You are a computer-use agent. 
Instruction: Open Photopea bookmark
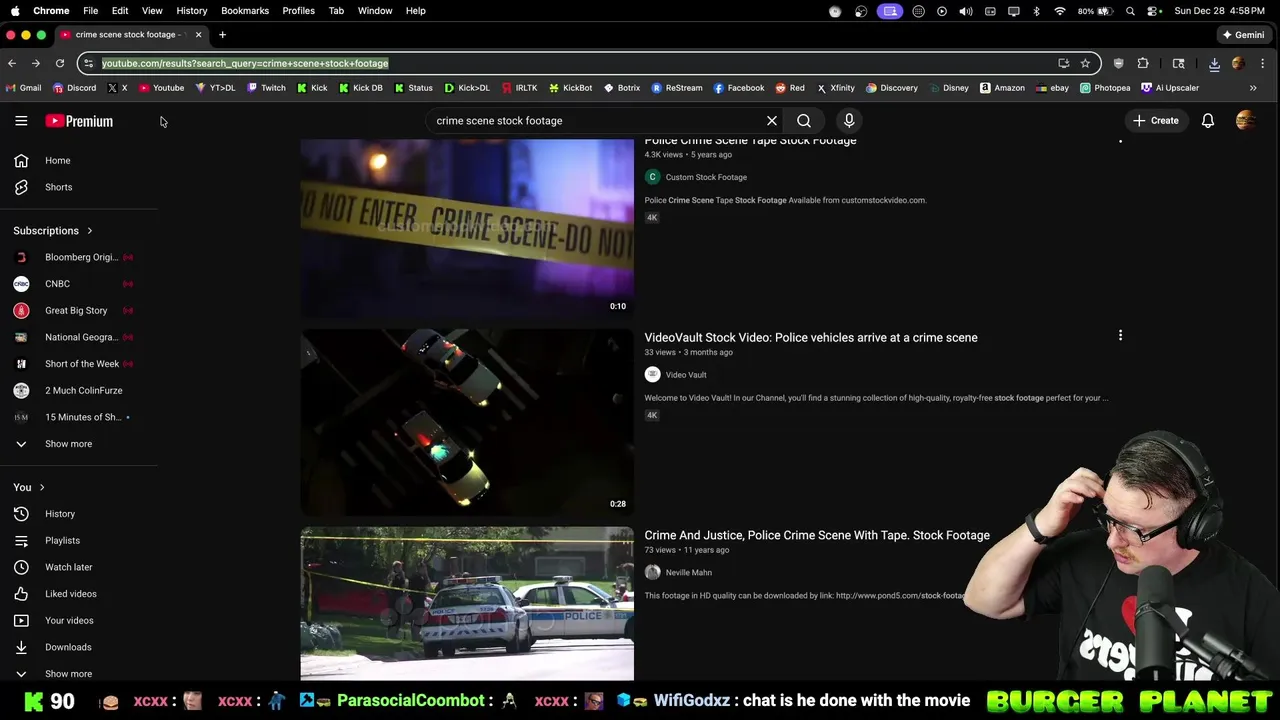[1105, 88]
